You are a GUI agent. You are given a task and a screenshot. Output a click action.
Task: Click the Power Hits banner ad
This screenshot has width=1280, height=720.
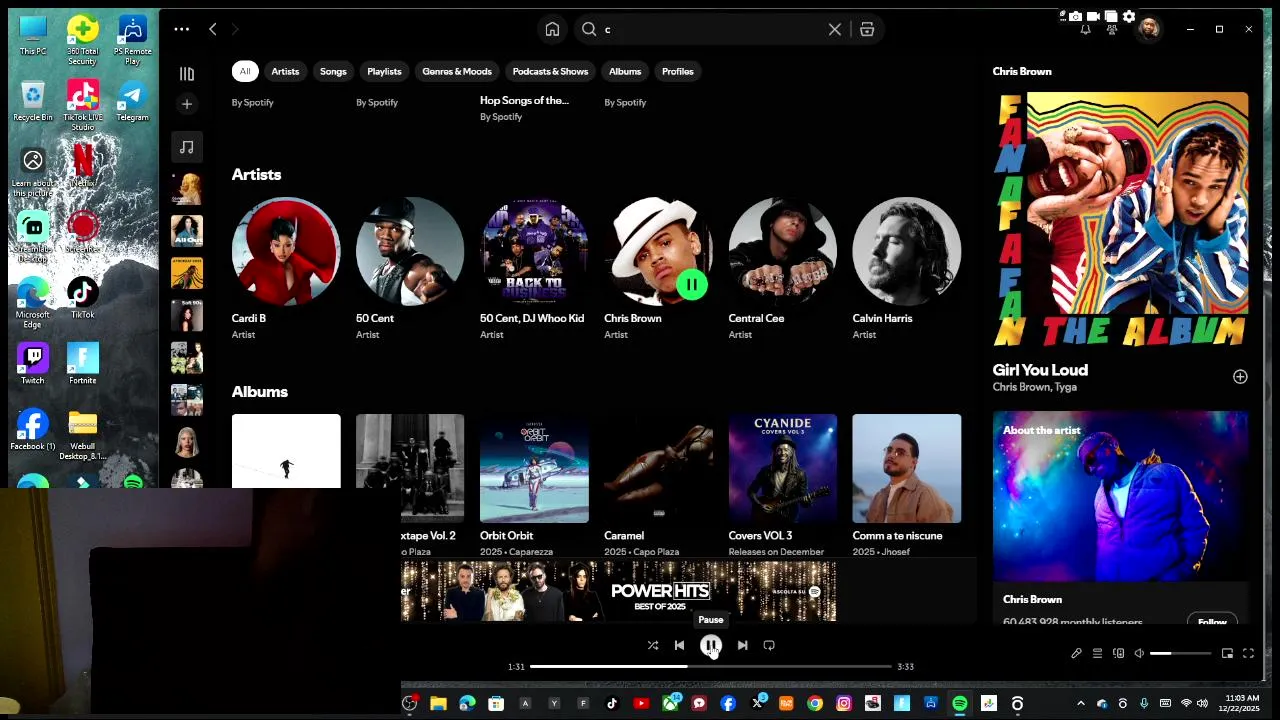pos(618,591)
